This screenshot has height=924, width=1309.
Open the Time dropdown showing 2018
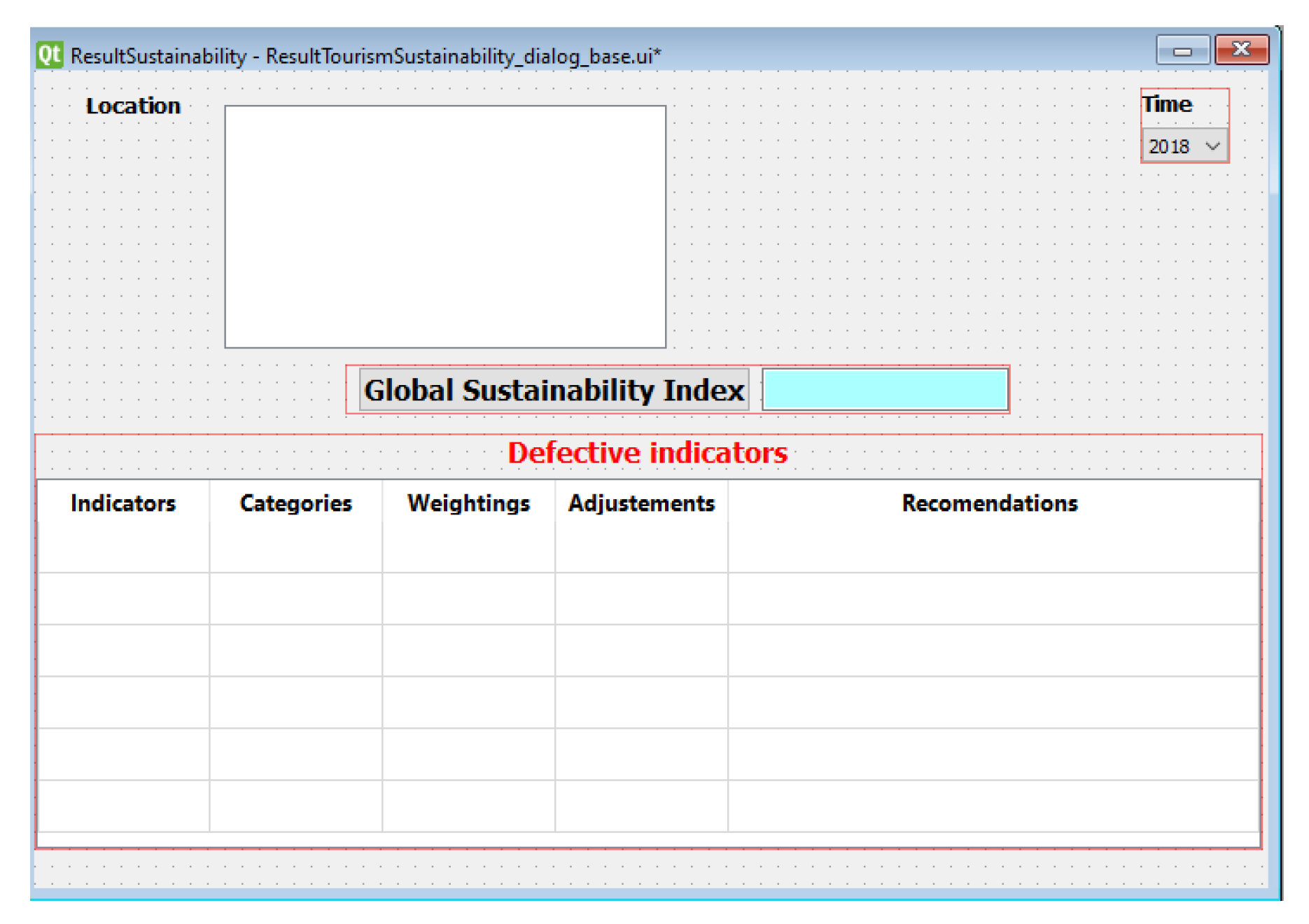(1184, 146)
